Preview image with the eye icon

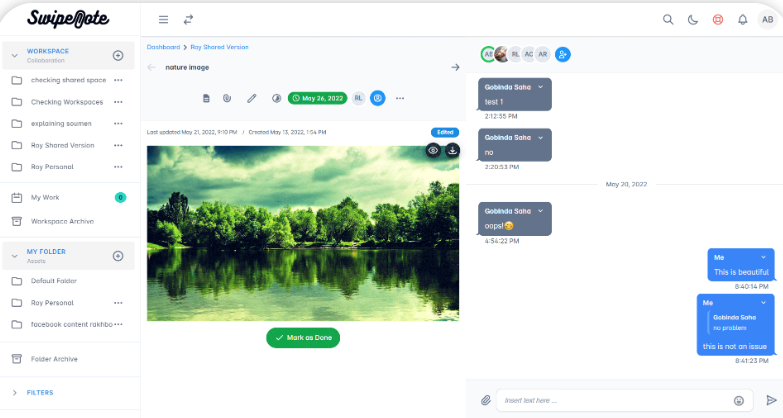click(433, 150)
